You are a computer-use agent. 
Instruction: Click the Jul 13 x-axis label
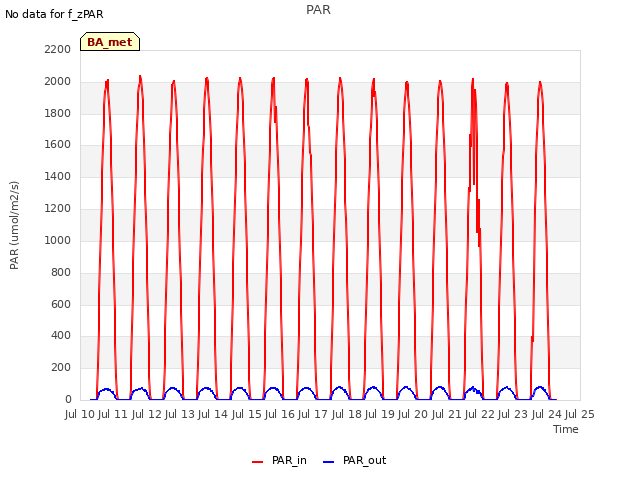pos(180,414)
